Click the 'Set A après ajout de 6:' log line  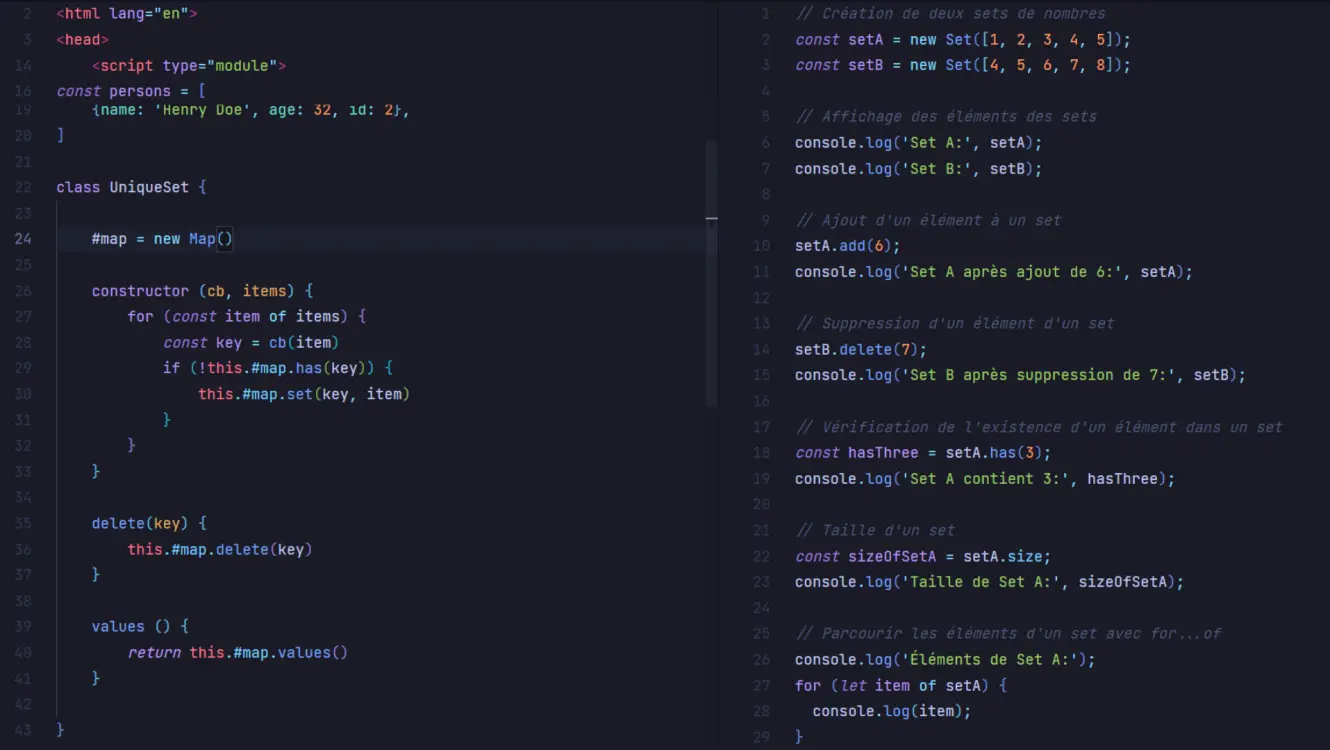994,272
